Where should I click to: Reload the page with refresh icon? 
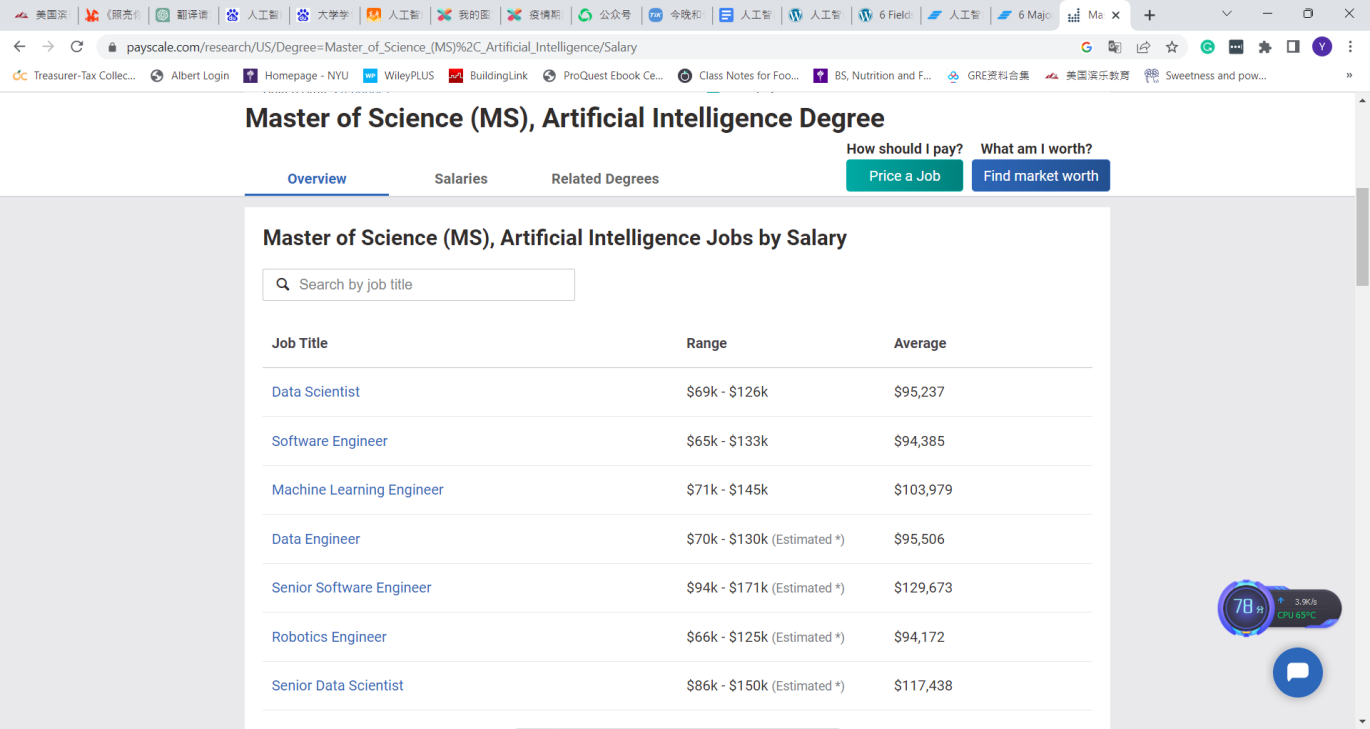pos(77,47)
